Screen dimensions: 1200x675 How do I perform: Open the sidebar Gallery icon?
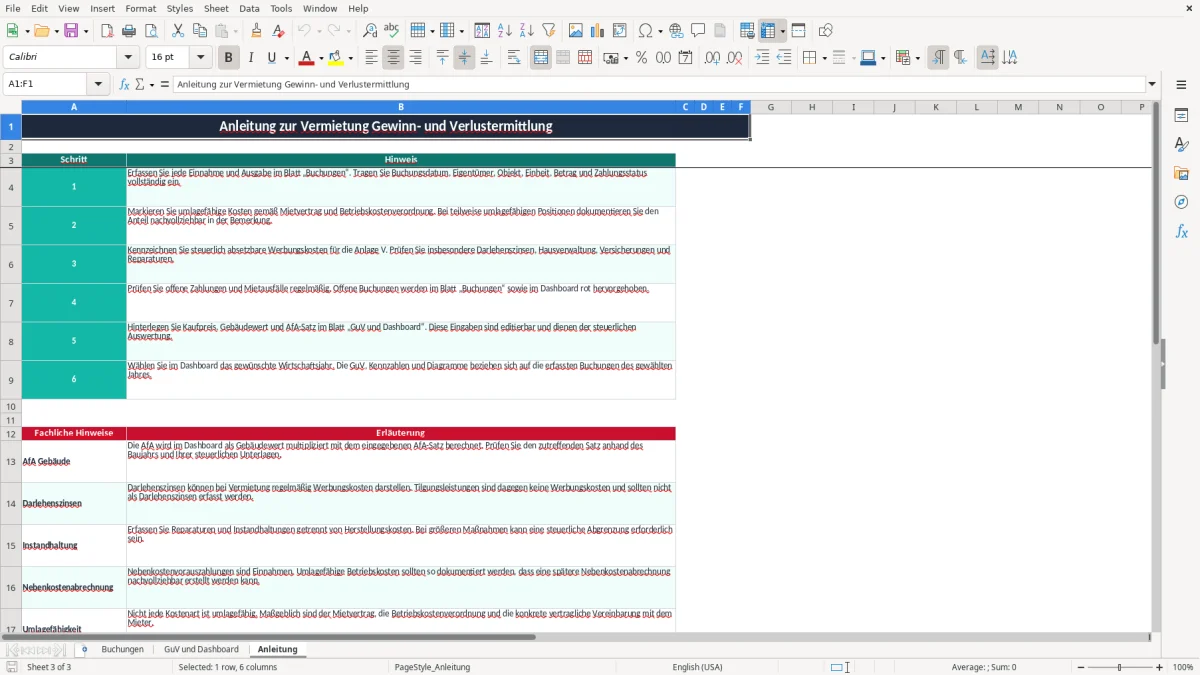point(1181,173)
